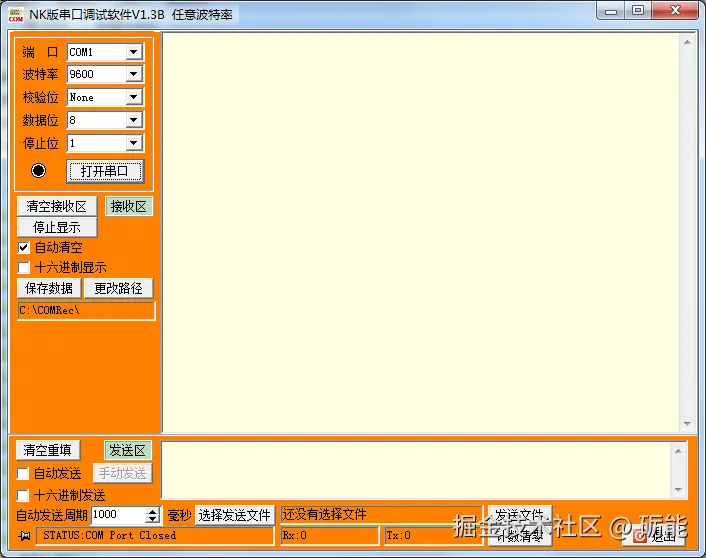706x558 pixels.
Task: Enable the 十六进制显示 checkbox
Action: [23, 268]
